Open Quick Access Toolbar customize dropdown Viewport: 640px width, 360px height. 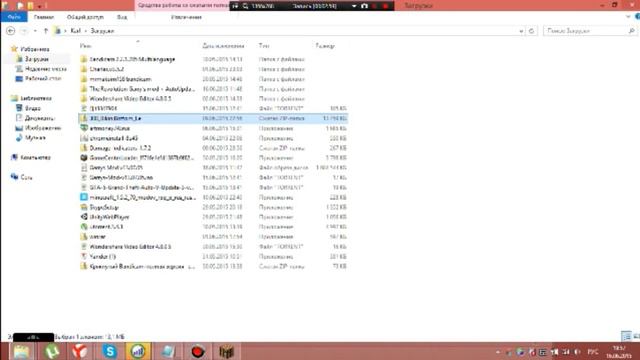point(39,6)
